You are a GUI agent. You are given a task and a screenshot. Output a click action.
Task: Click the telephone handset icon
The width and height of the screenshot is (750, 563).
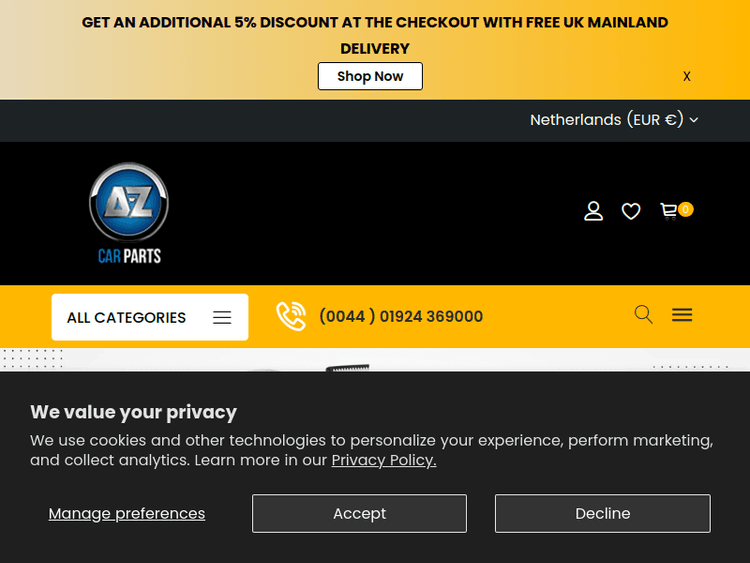click(x=291, y=316)
